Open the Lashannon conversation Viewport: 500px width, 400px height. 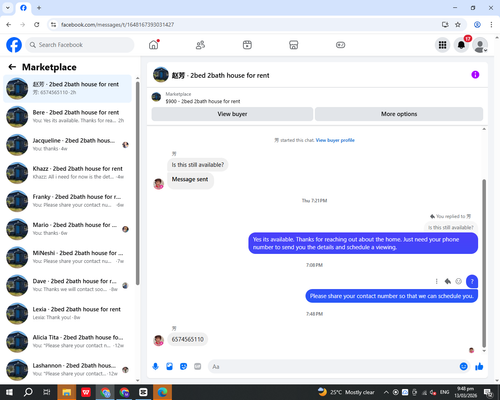tap(67, 370)
